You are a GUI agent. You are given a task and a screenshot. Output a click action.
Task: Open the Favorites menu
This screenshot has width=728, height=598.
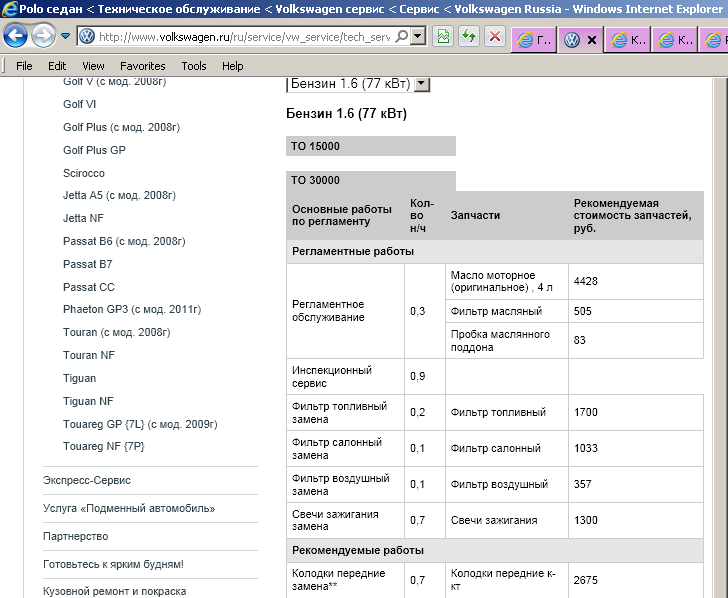(x=142, y=66)
